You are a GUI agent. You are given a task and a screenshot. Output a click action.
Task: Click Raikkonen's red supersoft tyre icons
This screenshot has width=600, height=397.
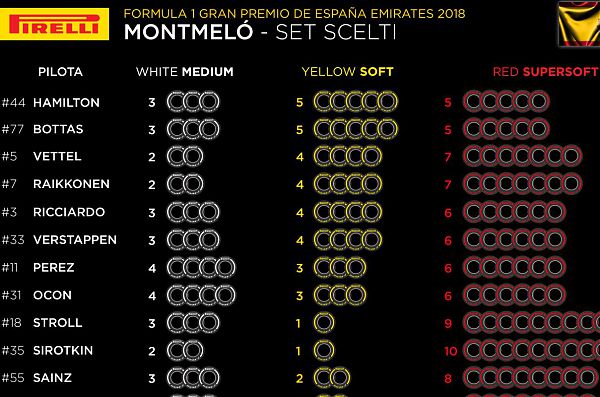click(522, 184)
